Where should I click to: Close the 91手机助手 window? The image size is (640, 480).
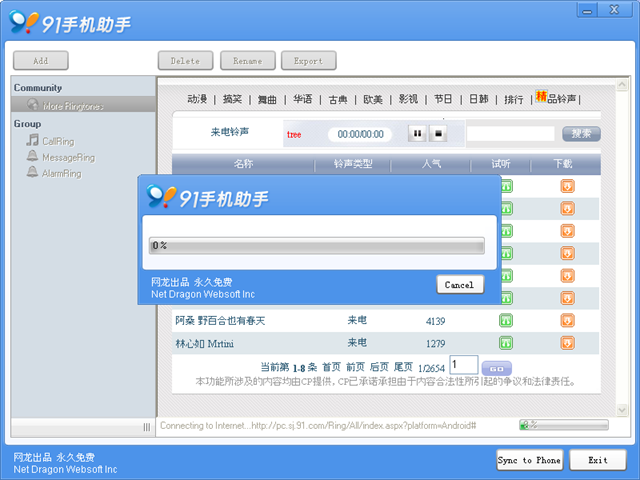(x=614, y=10)
